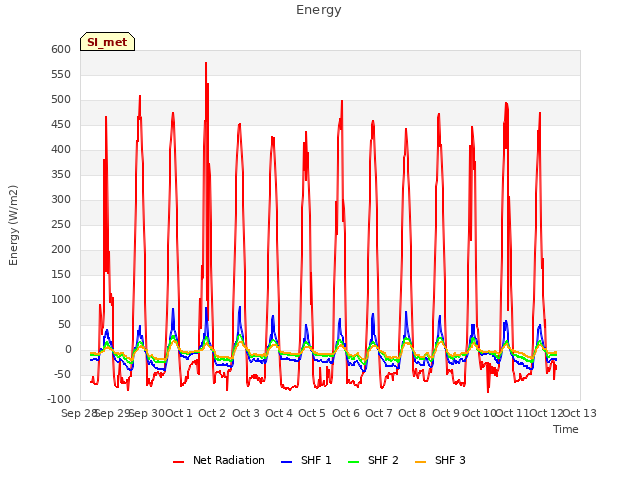Viewport: 640px width, 480px height.
Task: Click the orange SHF 3 legend swatch
Action: coord(420,462)
